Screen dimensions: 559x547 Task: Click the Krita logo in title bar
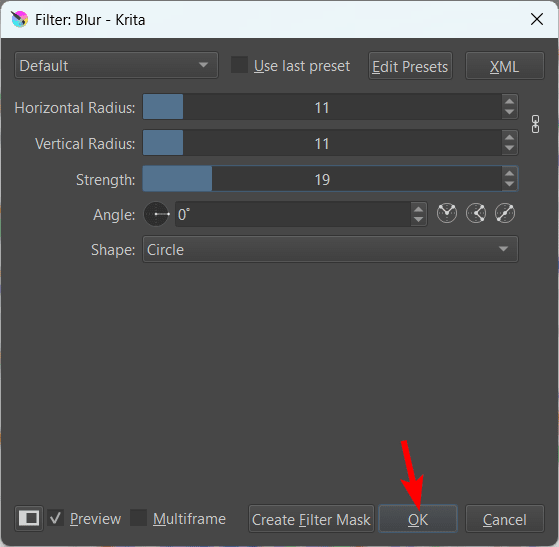[x=19, y=19]
